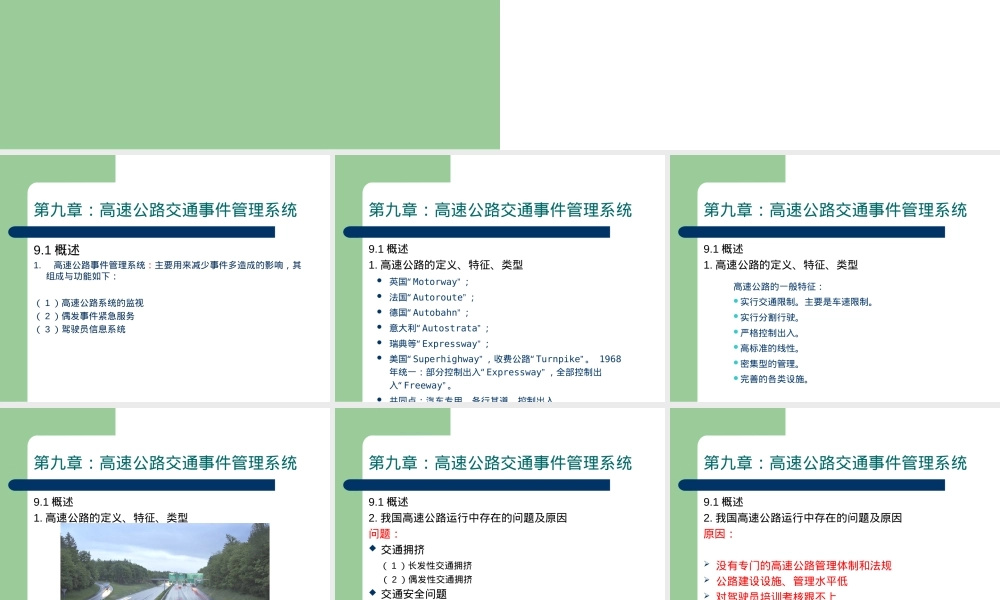
Task: Select the slide headed 问题： with 交通拥挤
Action: tap(500, 504)
